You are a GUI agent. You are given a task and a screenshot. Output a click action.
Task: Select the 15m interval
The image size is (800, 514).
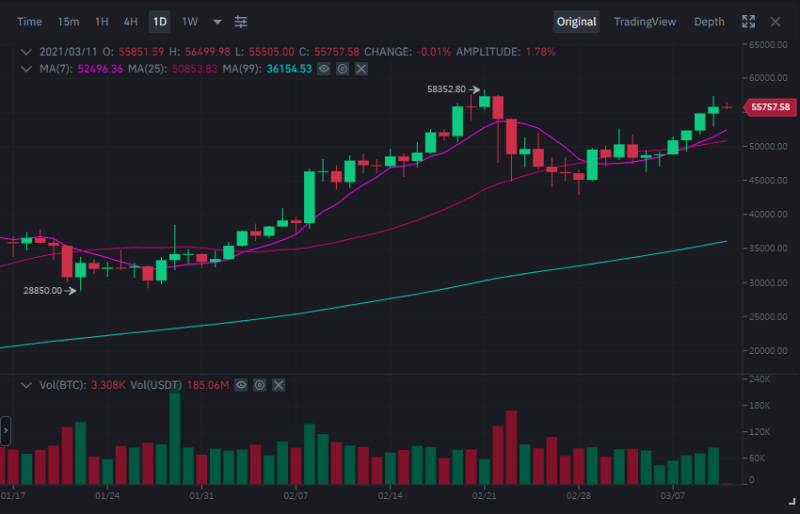point(68,22)
